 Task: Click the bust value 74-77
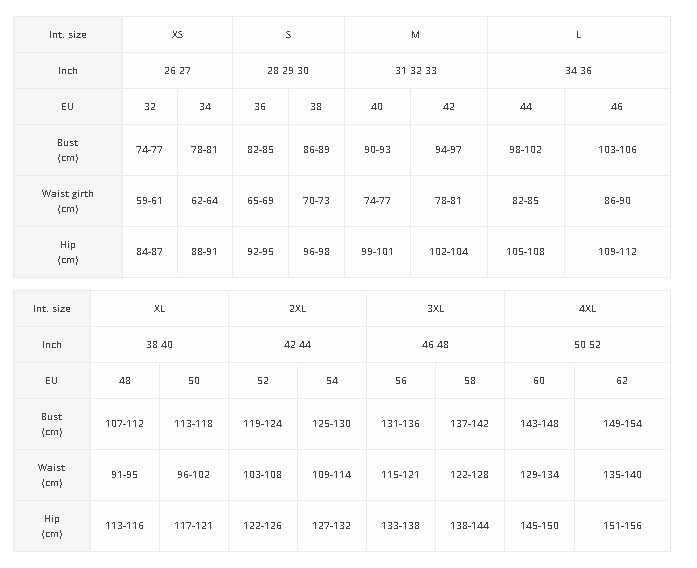[x=149, y=150]
